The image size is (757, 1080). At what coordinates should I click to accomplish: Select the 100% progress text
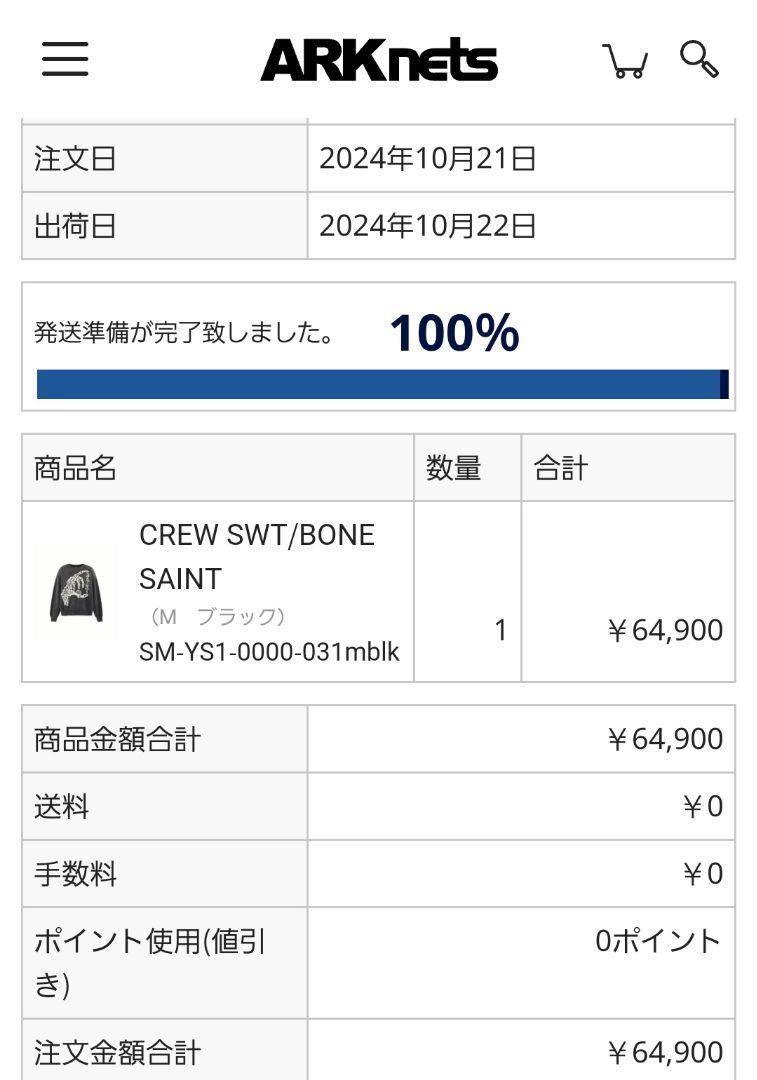(x=455, y=333)
